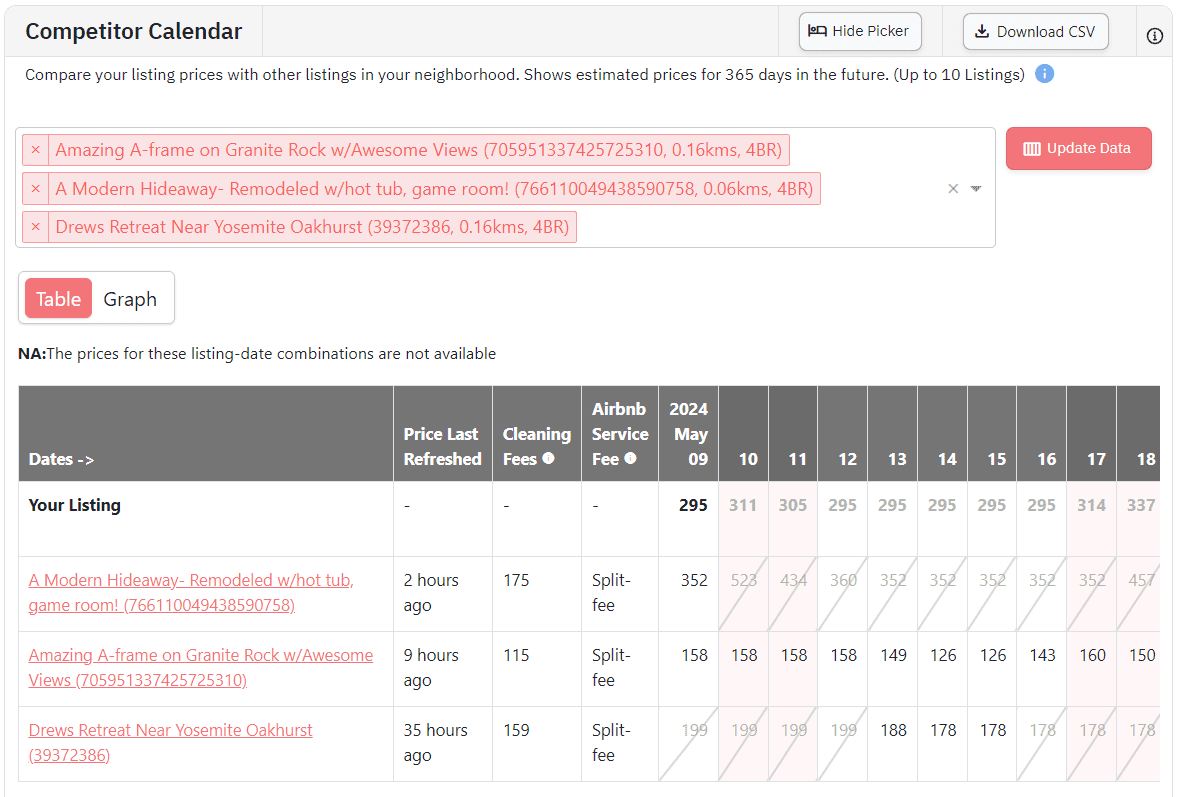Screen dimensions: 1186x797
Task: Click Your Listing price 337 on the 18th
Action: click(1141, 505)
